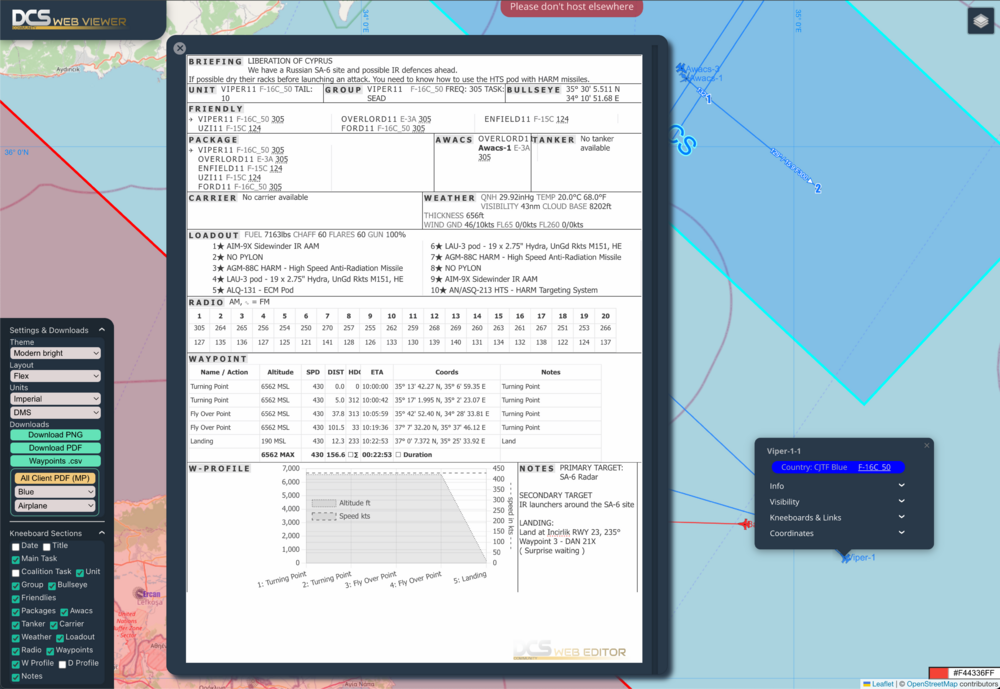1000x689 pixels.
Task: Open the F-16C_50 link in popup
Action: pyautogui.click(x=874, y=467)
